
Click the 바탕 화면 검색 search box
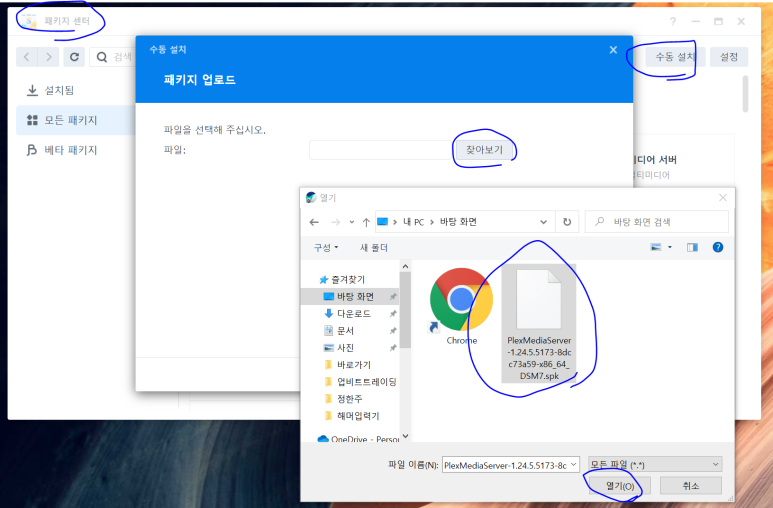pos(657,222)
